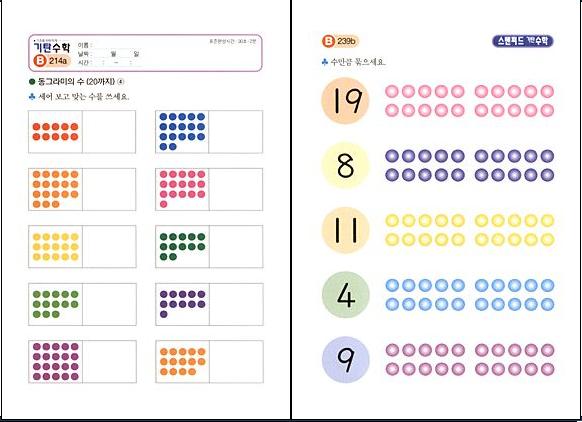The height and width of the screenshot is (422, 582).
Task: Click the blue logo badge top right
Action: [x=523, y=41]
